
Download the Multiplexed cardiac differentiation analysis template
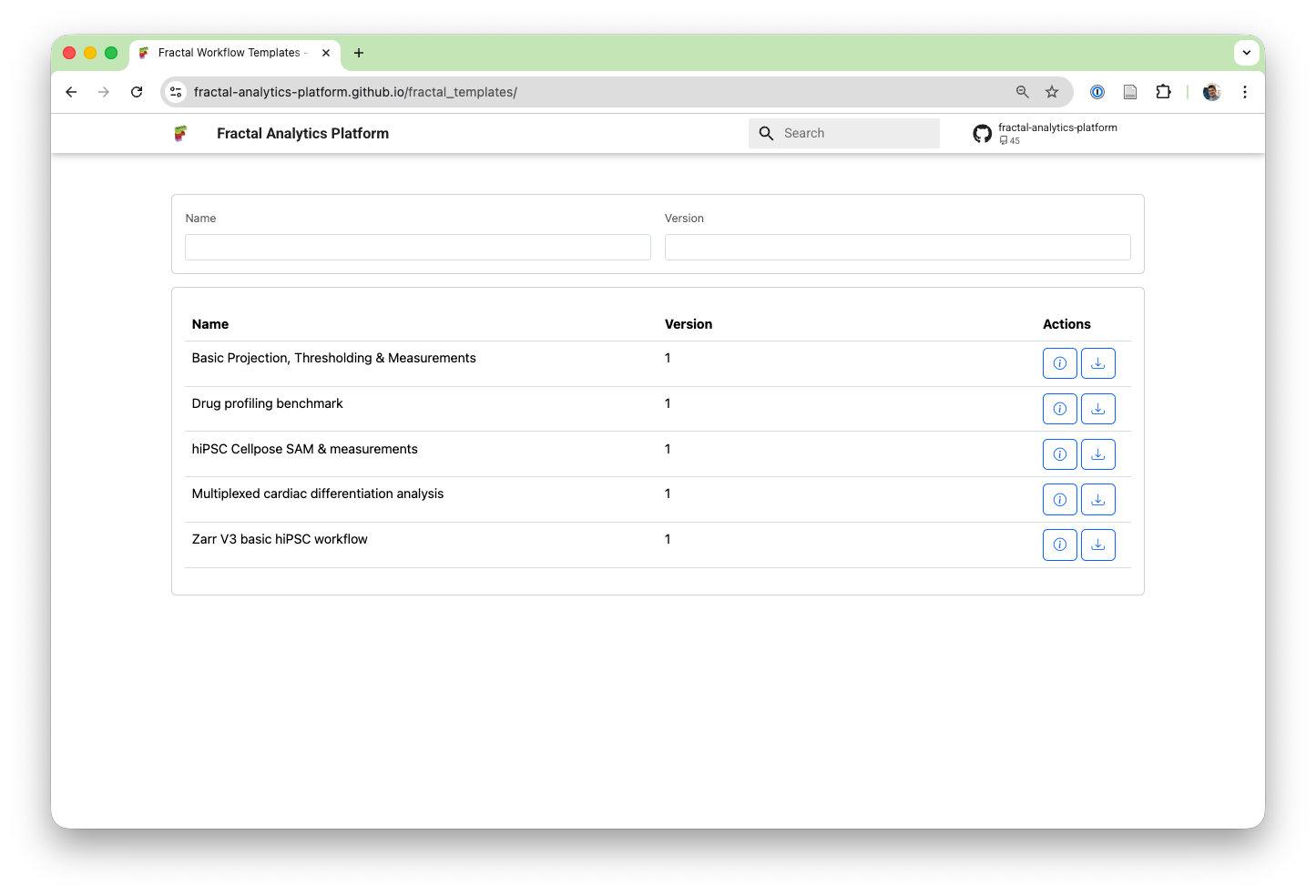click(x=1097, y=499)
